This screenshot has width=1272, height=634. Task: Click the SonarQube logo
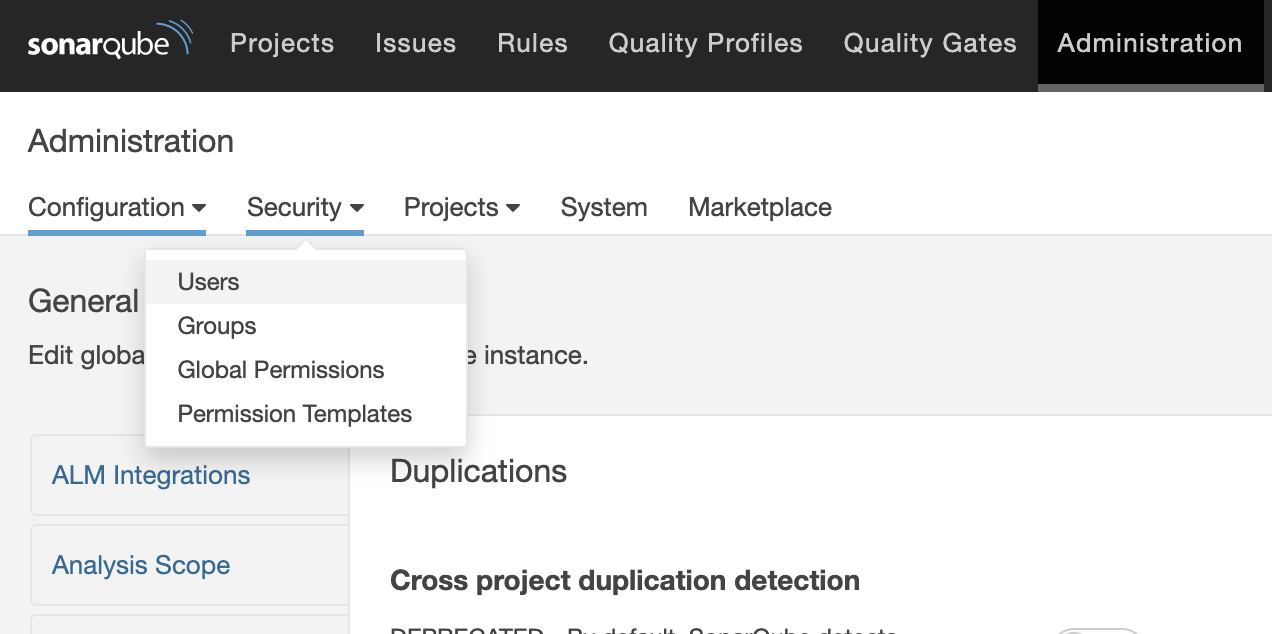click(x=110, y=43)
